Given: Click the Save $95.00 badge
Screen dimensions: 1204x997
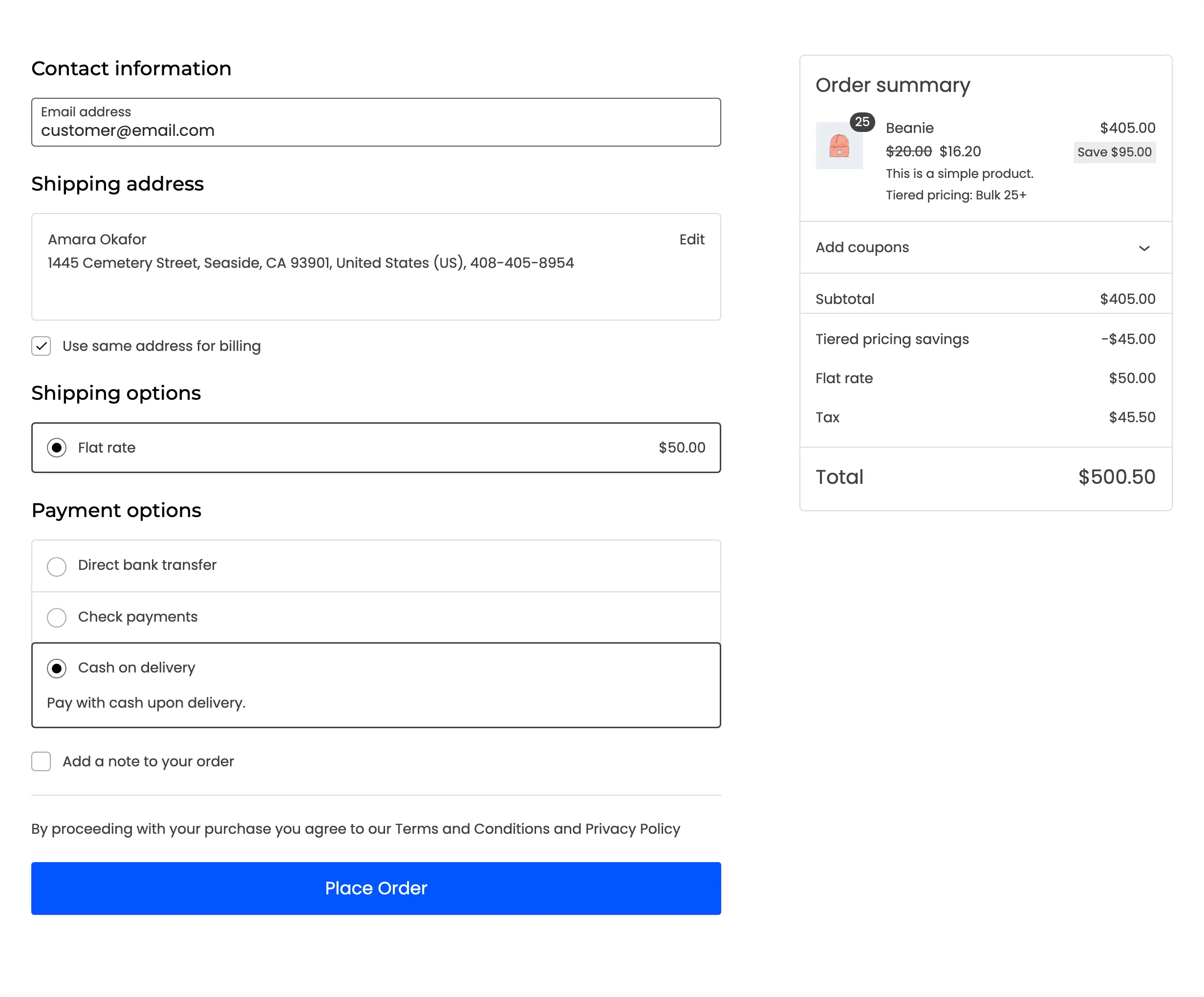Looking at the screenshot, I should [x=1114, y=152].
